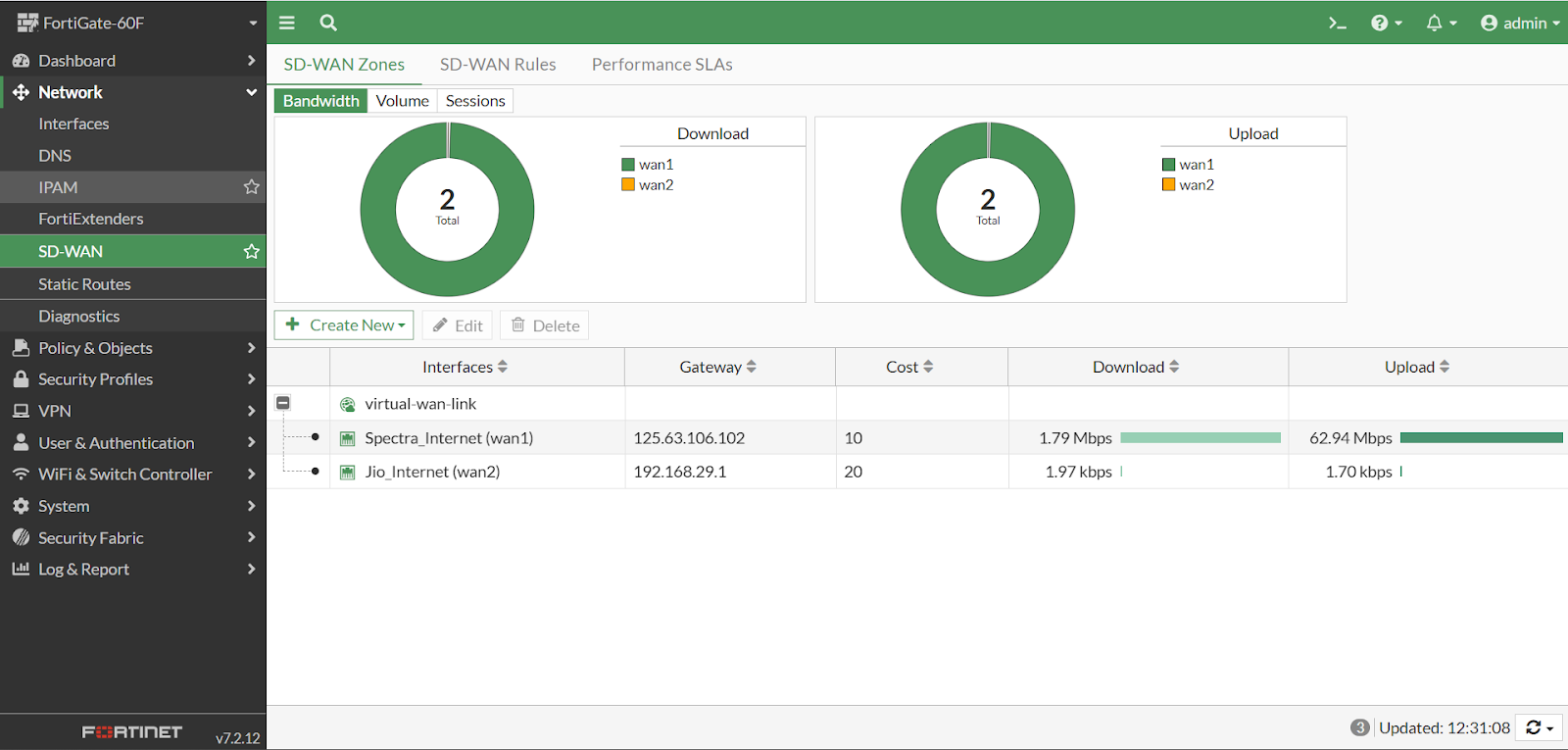Switch chart view to Sessions
1568x750 pixels.
point(475,101)
